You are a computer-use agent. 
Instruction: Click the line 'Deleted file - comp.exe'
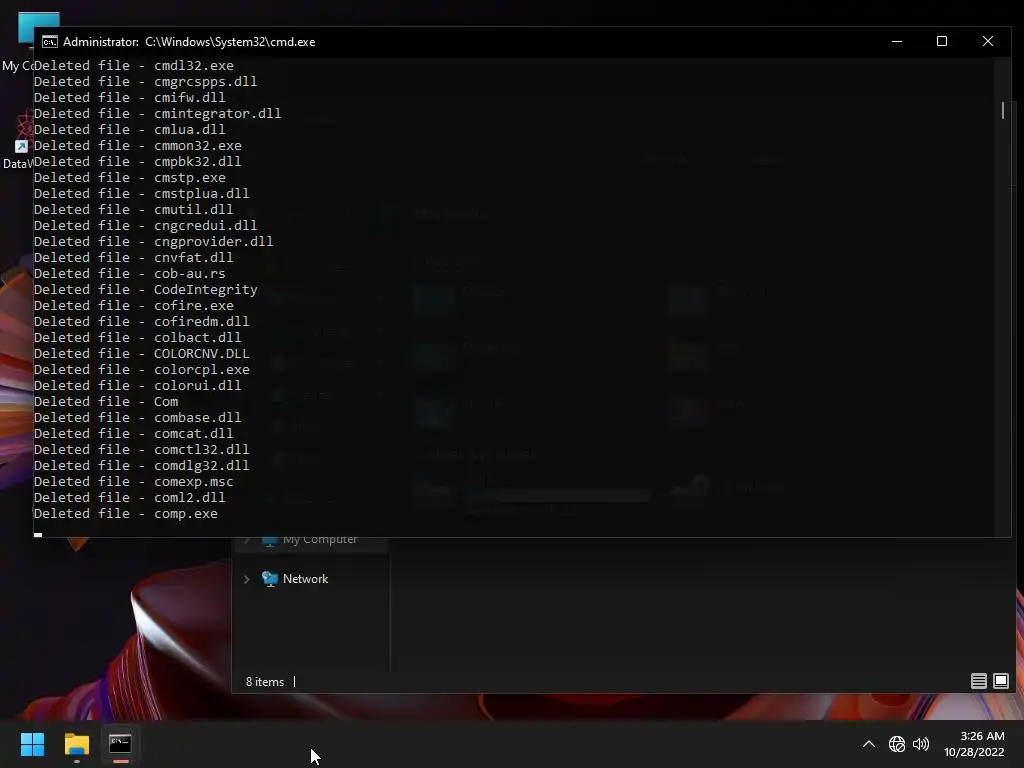[125, 513]
